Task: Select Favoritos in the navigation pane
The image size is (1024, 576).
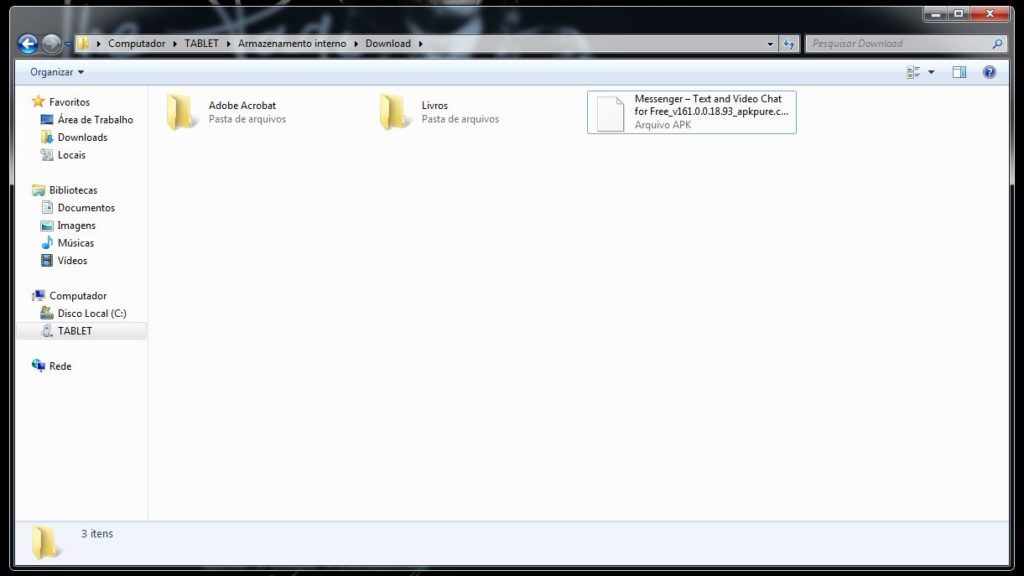Action: coord(69,102)
